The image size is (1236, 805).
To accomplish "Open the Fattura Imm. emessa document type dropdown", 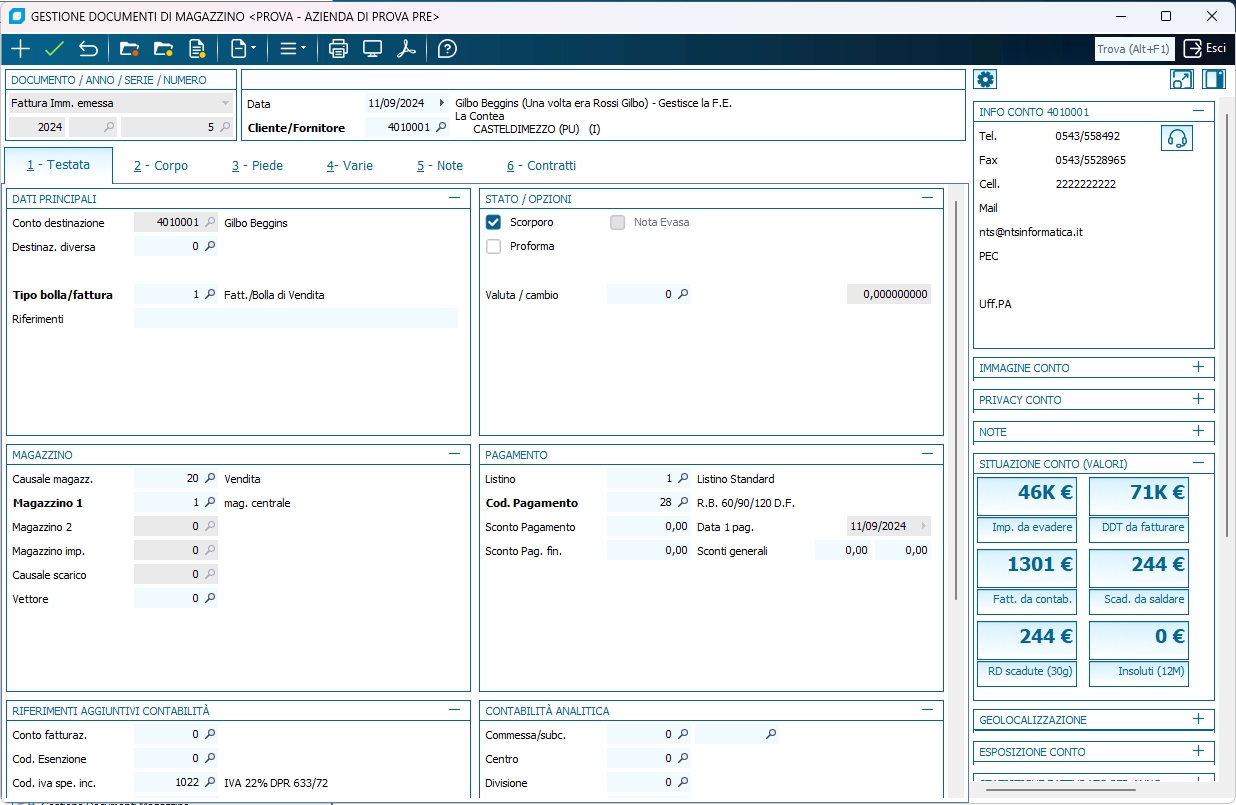I will [225, 103].
